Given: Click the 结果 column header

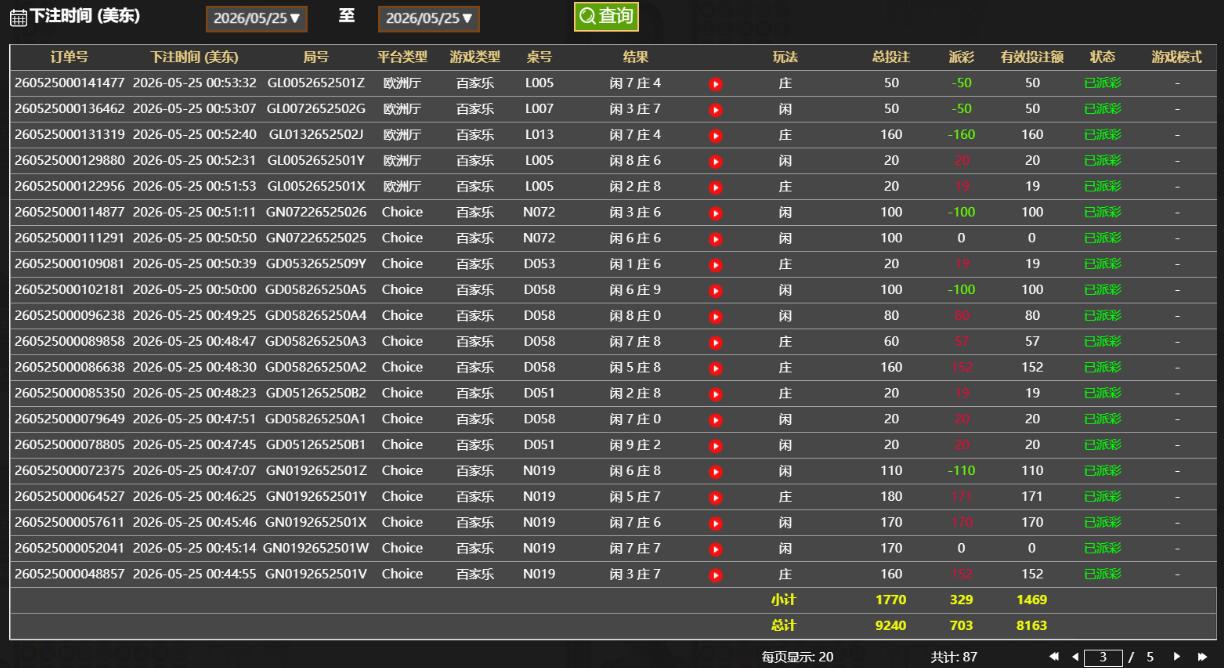Looking at the screenshot, I should coord(636,57).
